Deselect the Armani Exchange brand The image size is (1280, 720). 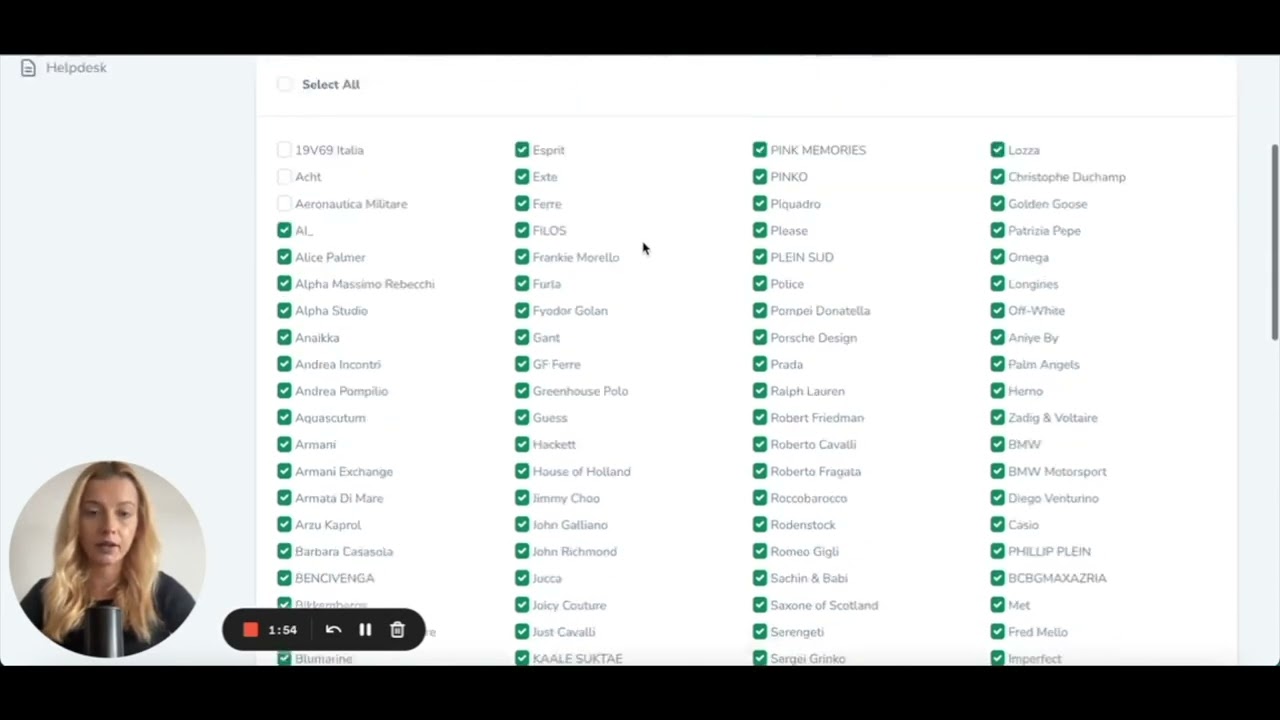coord(284,471)
